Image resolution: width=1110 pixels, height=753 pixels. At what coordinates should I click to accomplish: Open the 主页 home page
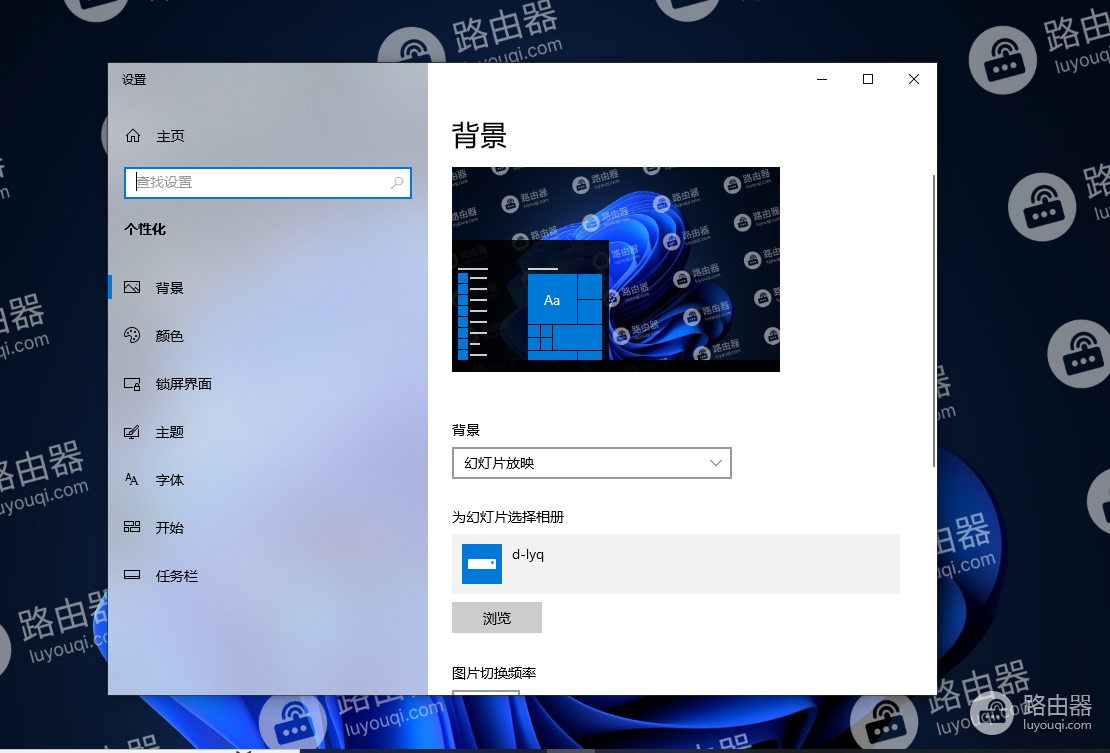coord(268,136)
